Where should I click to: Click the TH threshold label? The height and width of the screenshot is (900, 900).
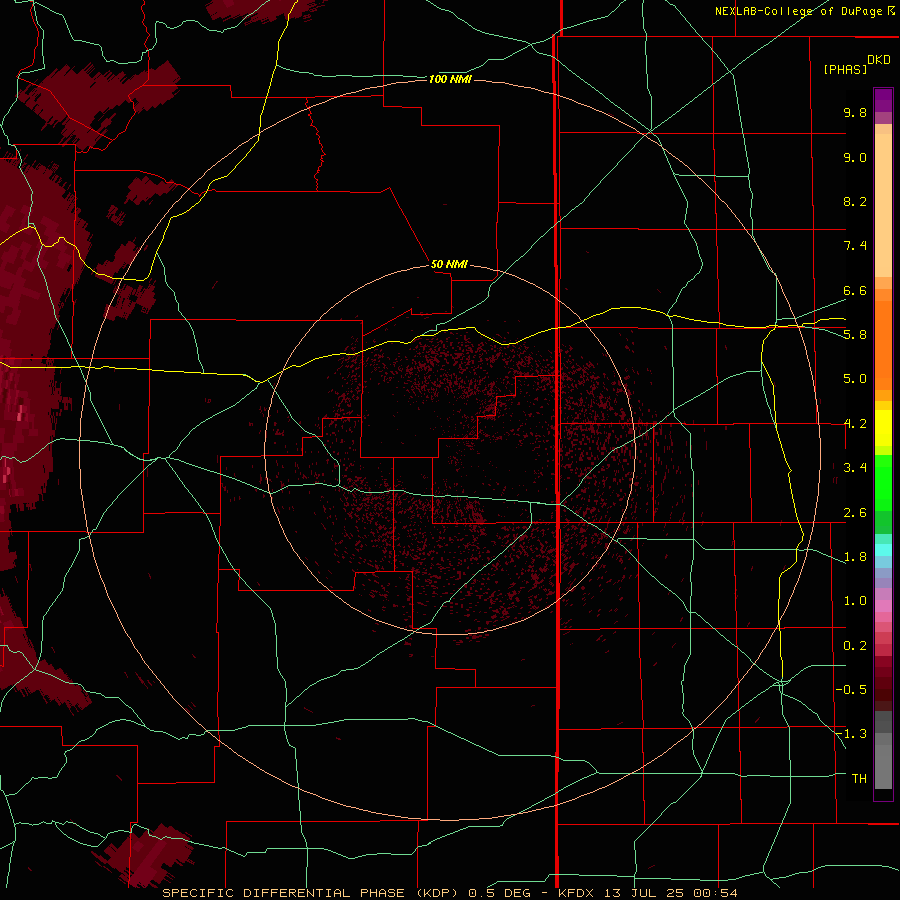pos(859,779)
